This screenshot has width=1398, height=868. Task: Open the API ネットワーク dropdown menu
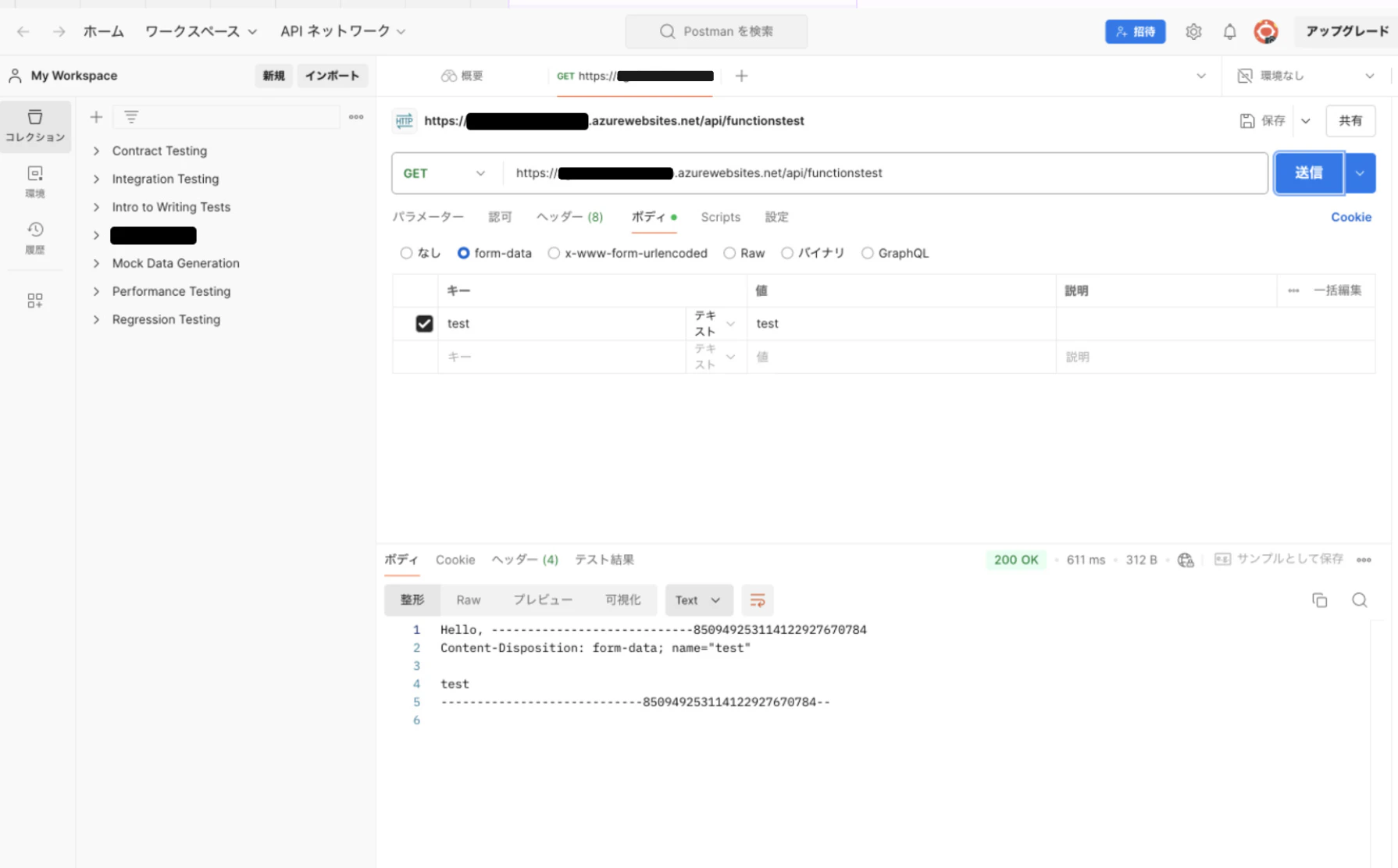point(343,31)
